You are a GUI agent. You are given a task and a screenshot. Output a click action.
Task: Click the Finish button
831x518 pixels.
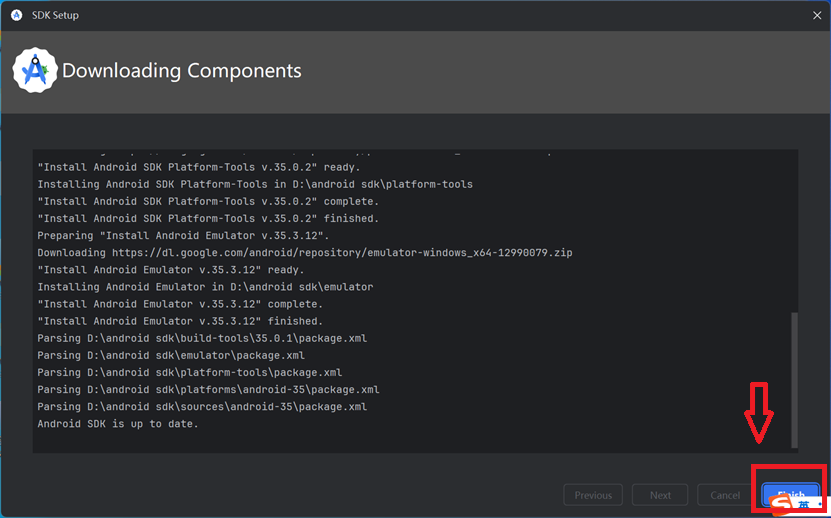point(790,495)
